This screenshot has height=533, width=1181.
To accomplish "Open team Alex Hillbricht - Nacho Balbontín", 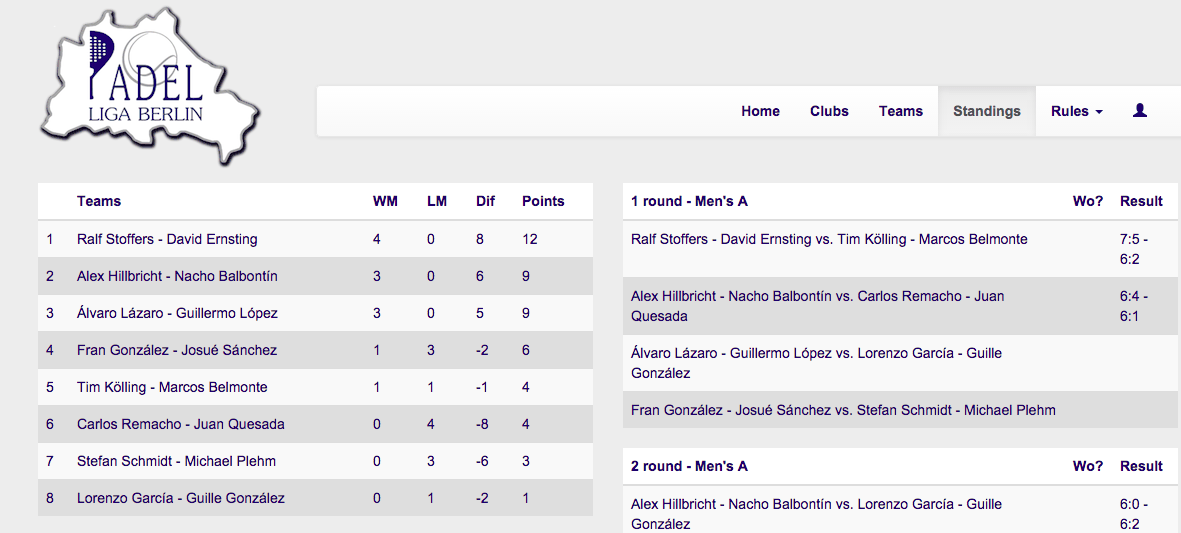I will click(x=177, y=276).
